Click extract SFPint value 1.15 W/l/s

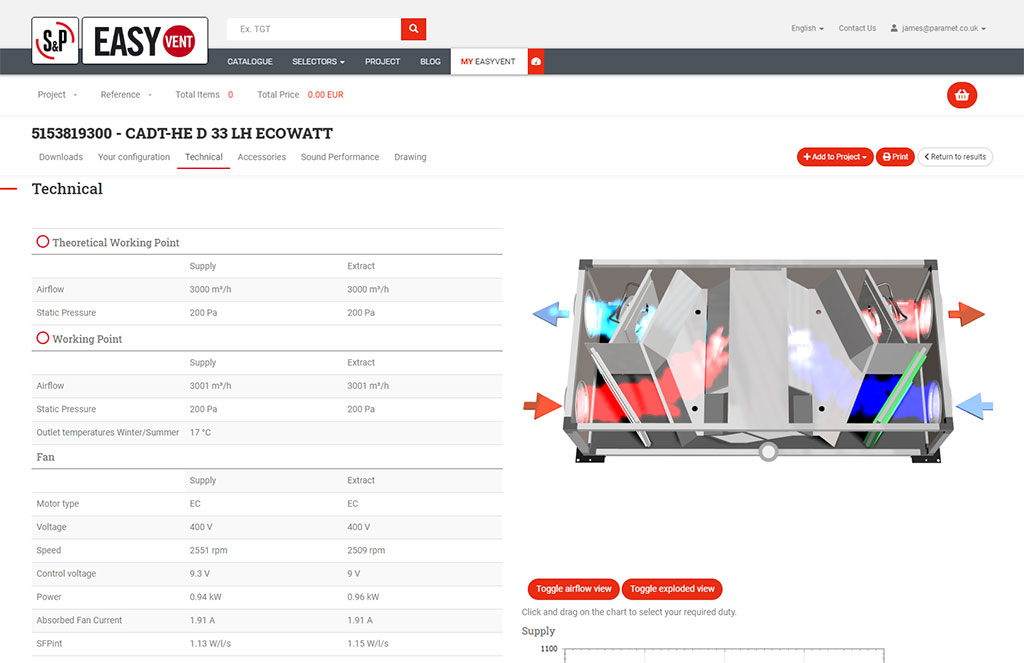368,643
